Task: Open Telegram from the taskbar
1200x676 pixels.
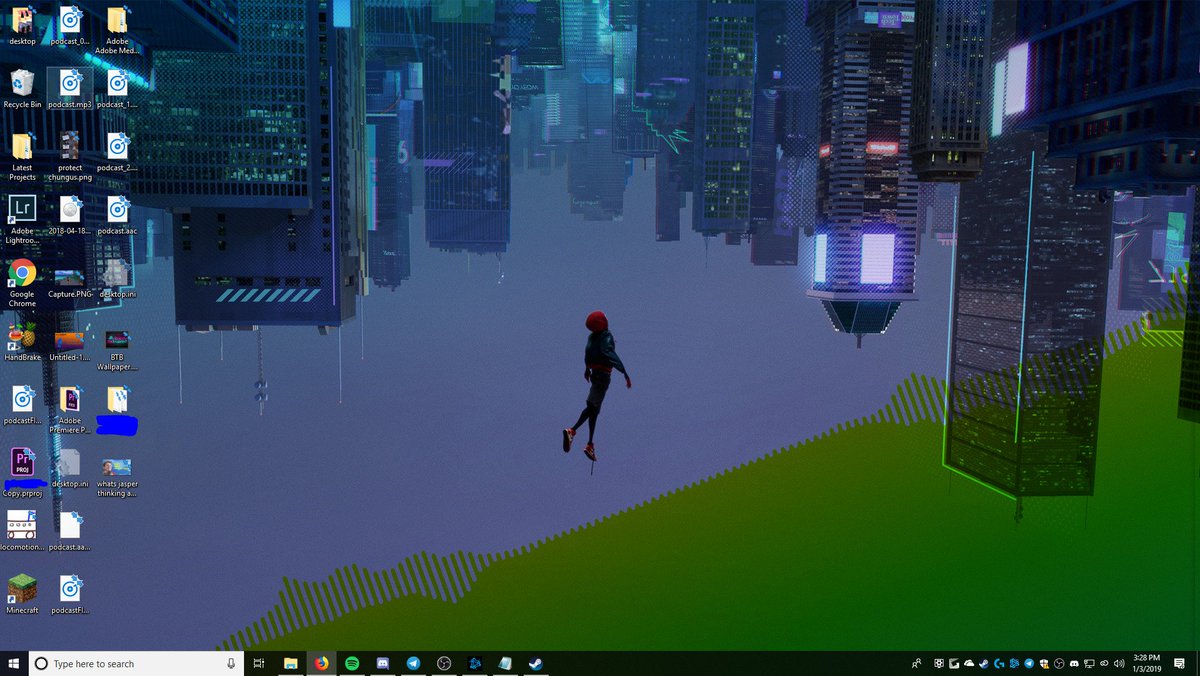Action: [x=413, y=662]
